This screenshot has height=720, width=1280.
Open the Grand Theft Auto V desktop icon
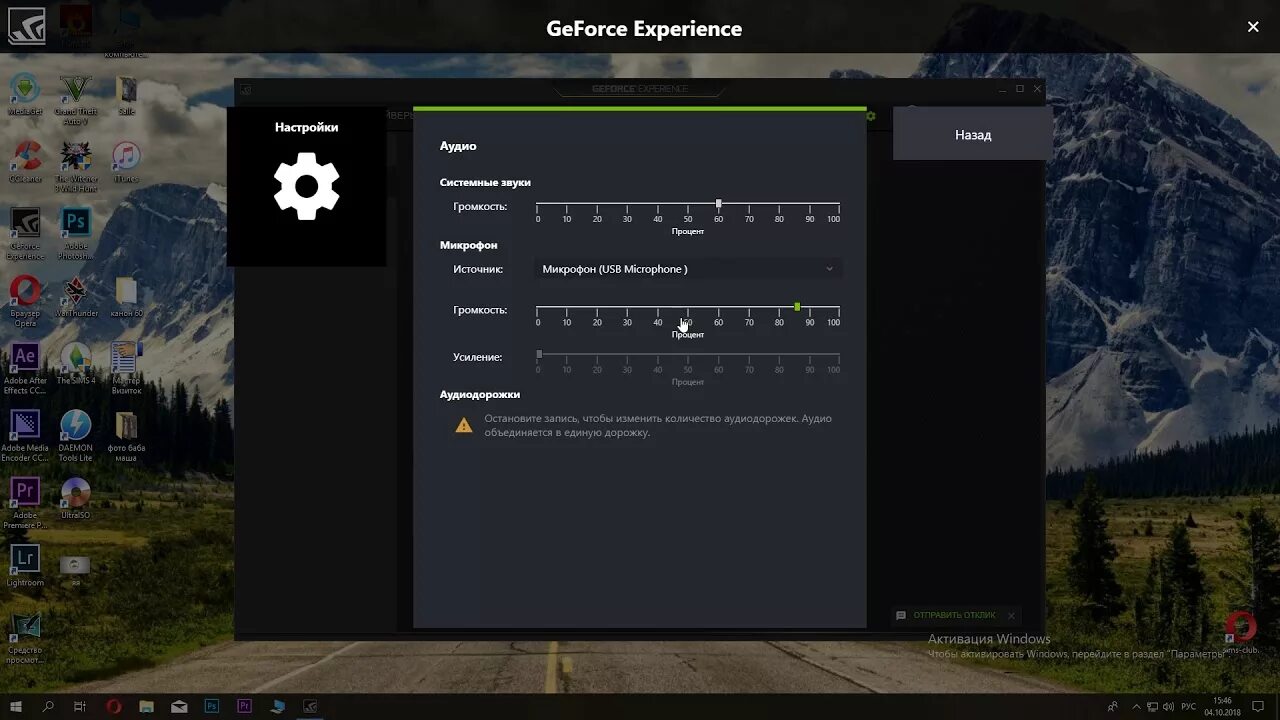(x=75, y=99)
